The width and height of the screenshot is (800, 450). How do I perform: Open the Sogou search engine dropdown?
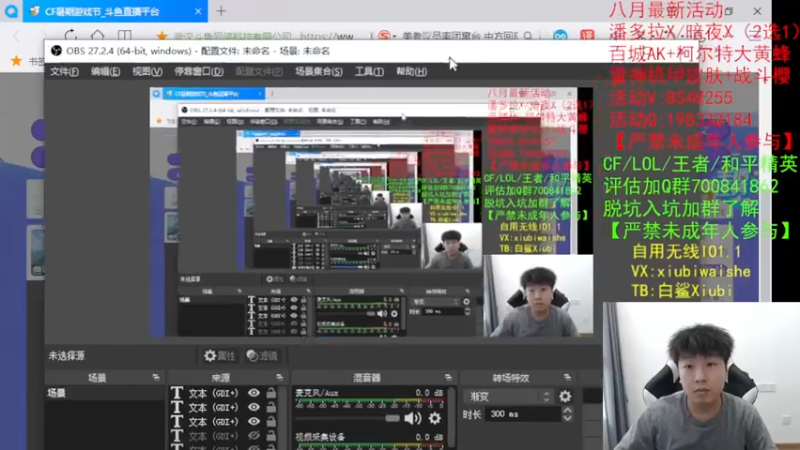(386, 36)
